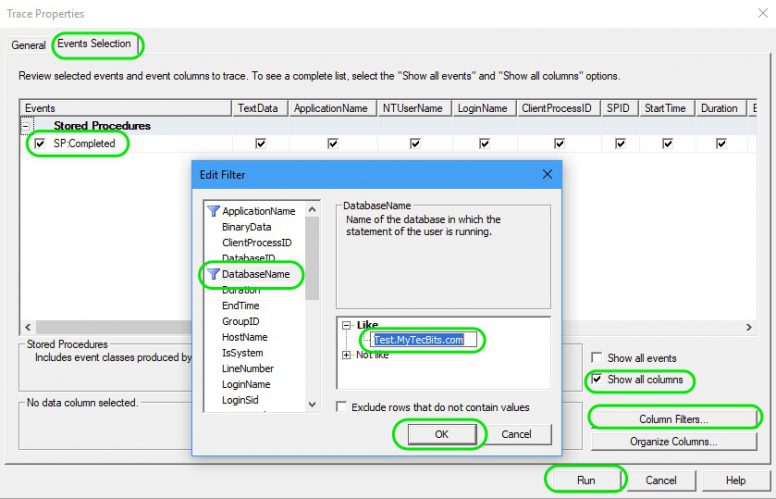
Task: Click filter column list down arrow
Action: [x=312, y=404]
